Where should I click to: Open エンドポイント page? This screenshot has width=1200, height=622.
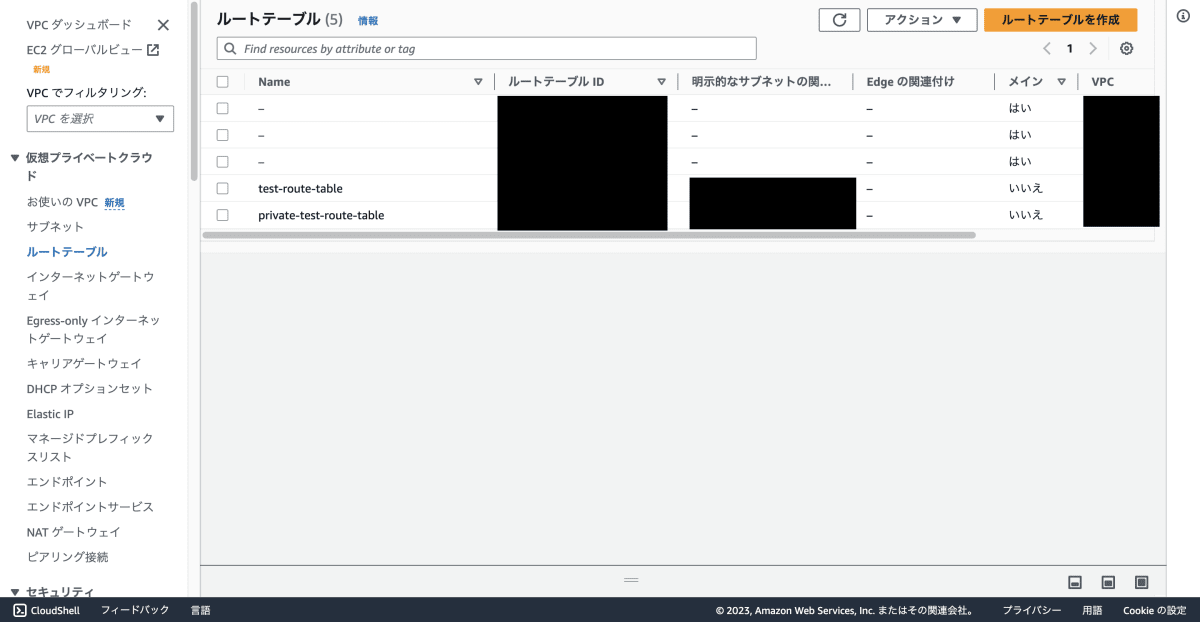point(67,482)
